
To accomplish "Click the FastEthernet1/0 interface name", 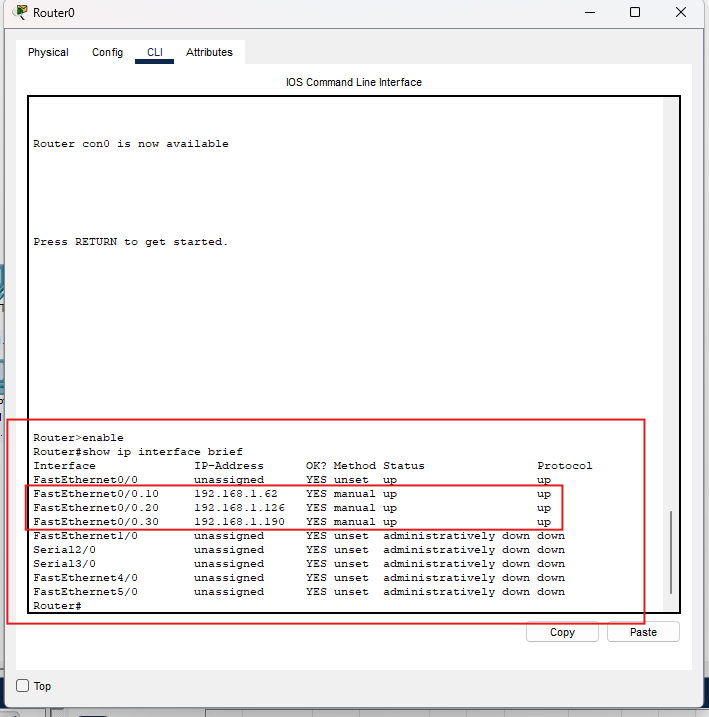I will [x=85, y=536].
